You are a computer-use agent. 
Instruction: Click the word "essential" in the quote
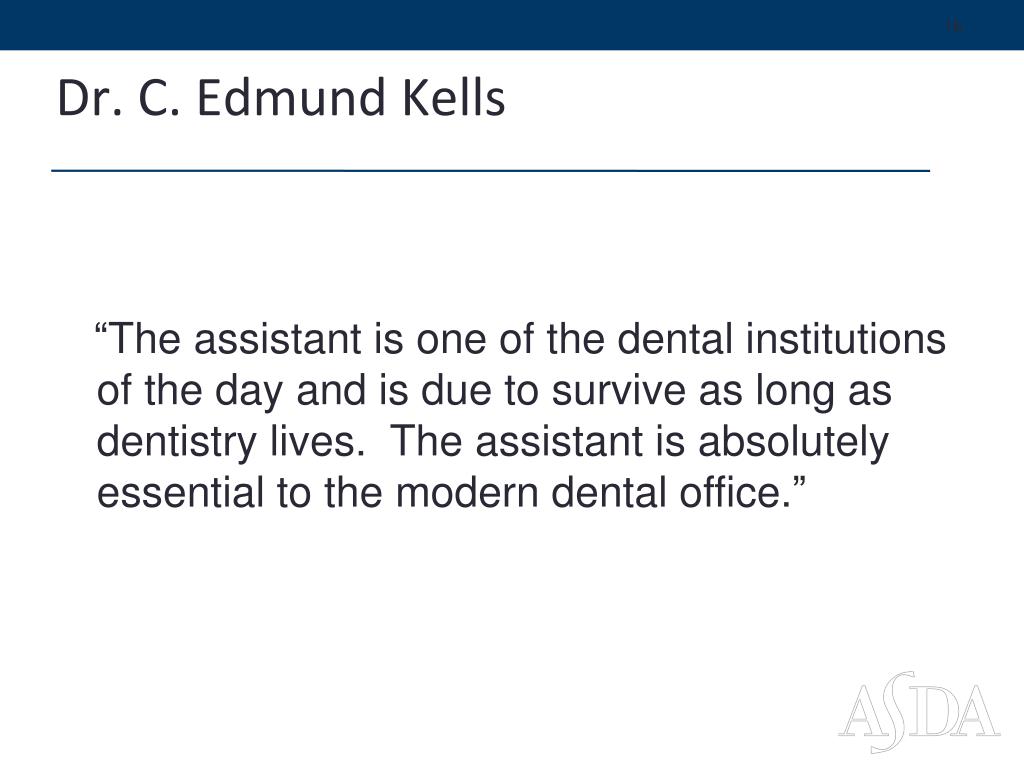(180, 492)
